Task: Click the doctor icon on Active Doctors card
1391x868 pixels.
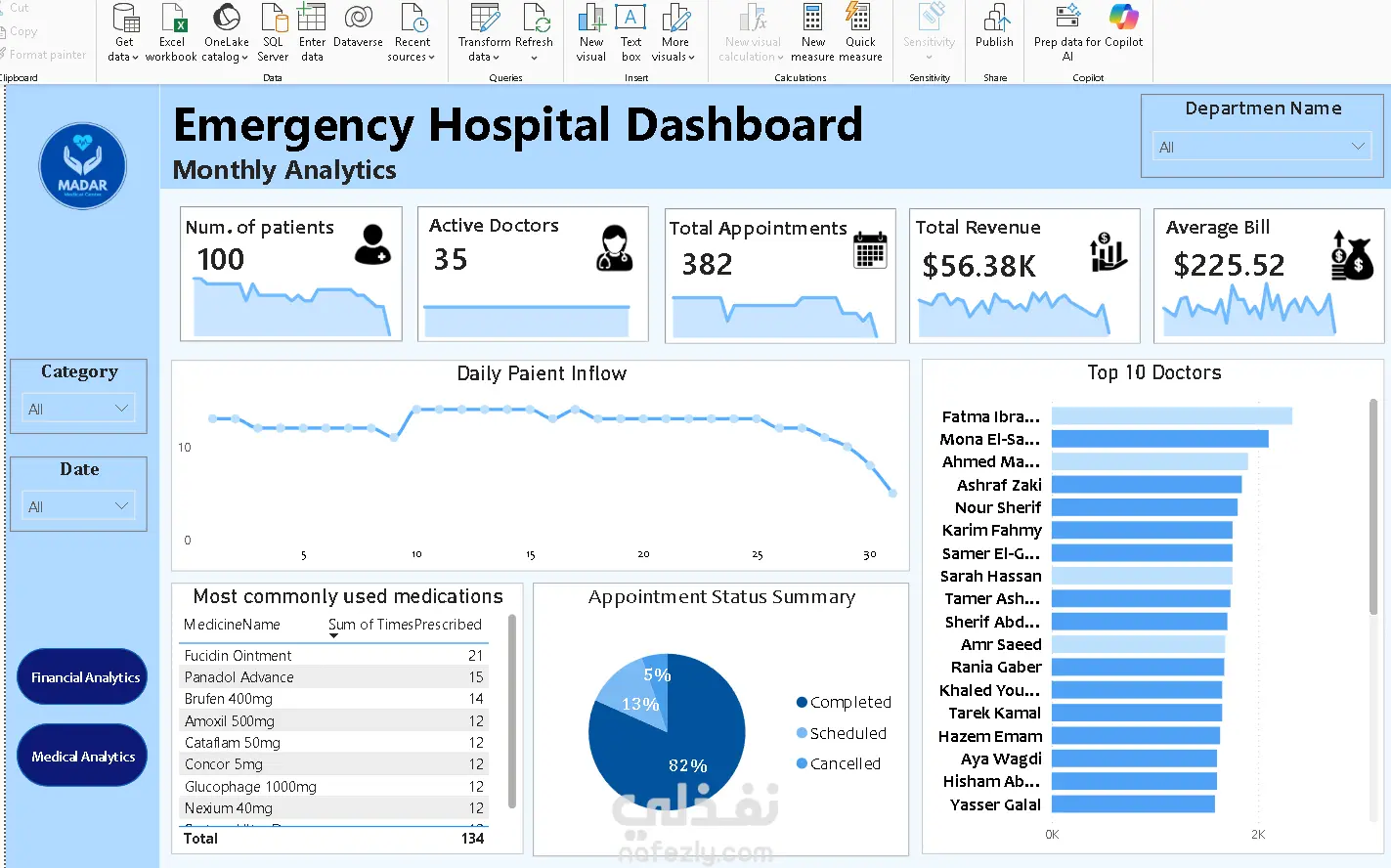Action: point(615,248)
